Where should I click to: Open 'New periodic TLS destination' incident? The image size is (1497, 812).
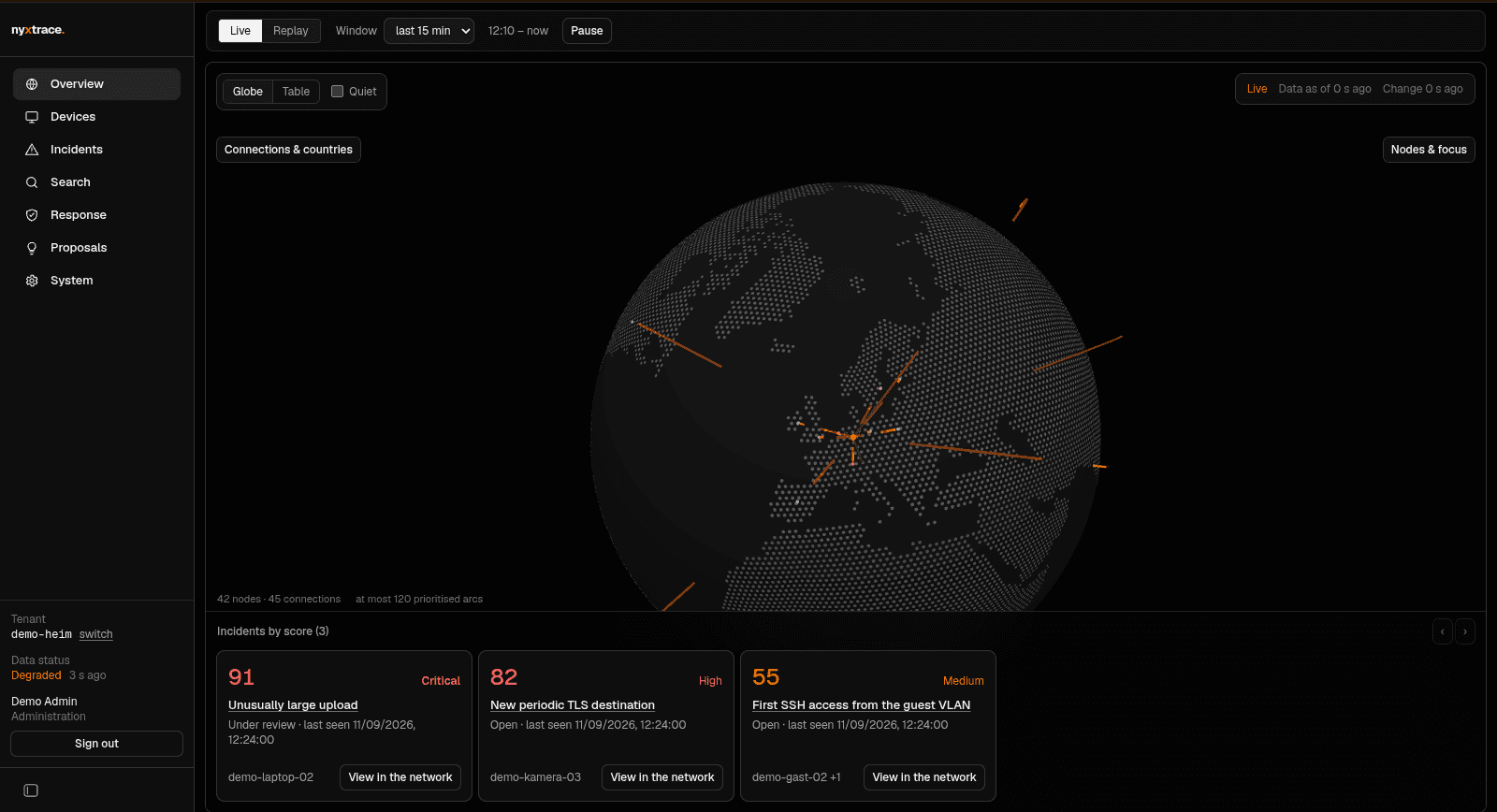(x=573, y=705)
